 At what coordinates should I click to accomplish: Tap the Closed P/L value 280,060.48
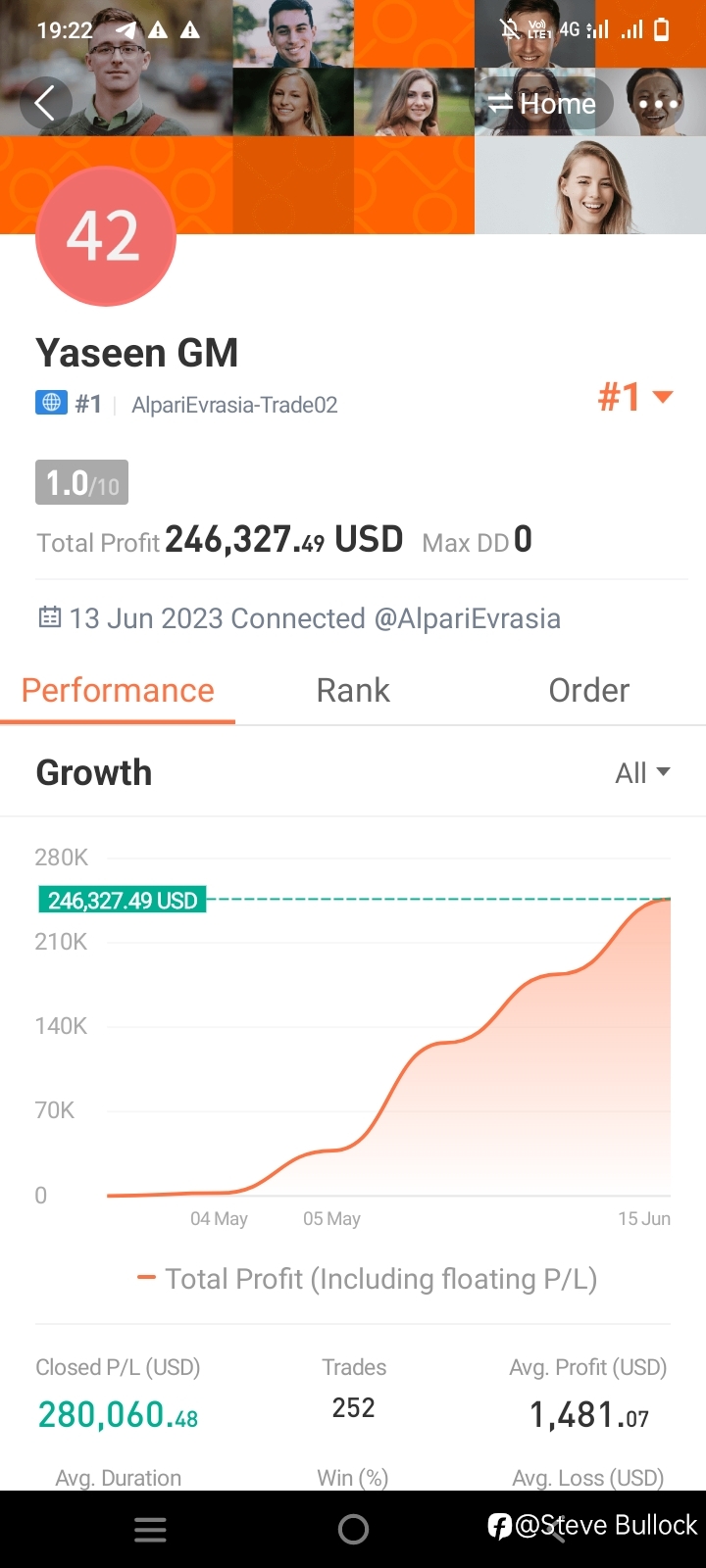(118, 1414)
